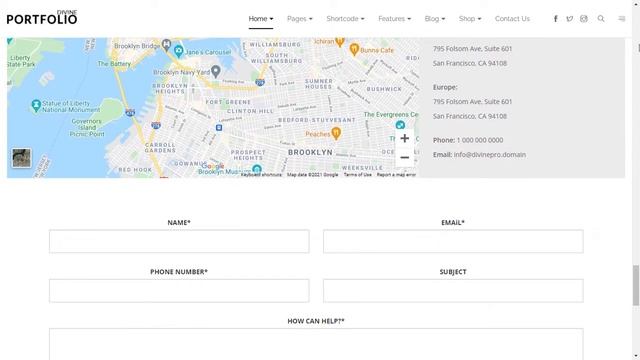Image resolution: width=640 pixels, height=360 pixels.
Task: Zoom out on the map
Action: click(404, 158)
